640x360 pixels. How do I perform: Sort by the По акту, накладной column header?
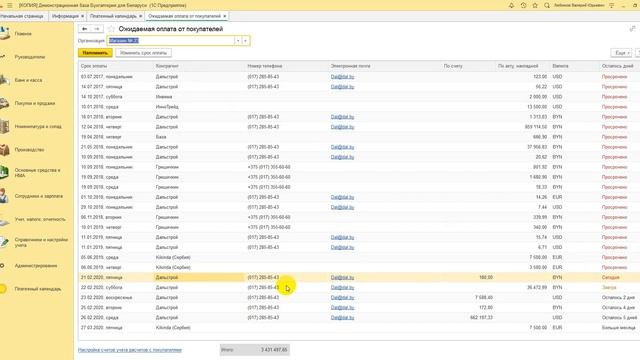[x=522, y=66]
